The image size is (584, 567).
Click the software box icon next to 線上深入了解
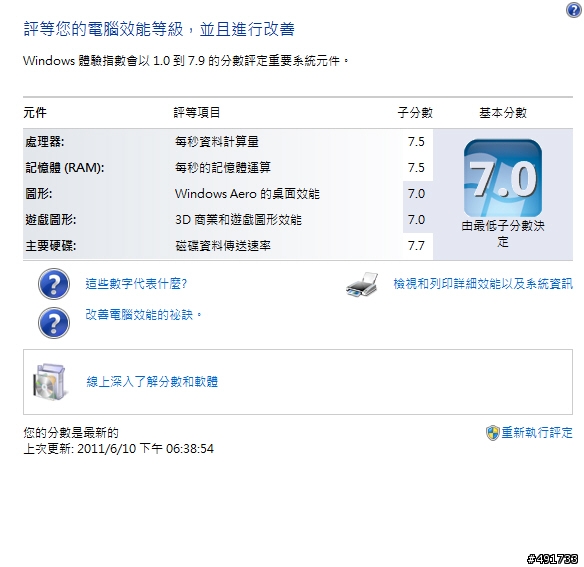[x=50, y=382]
